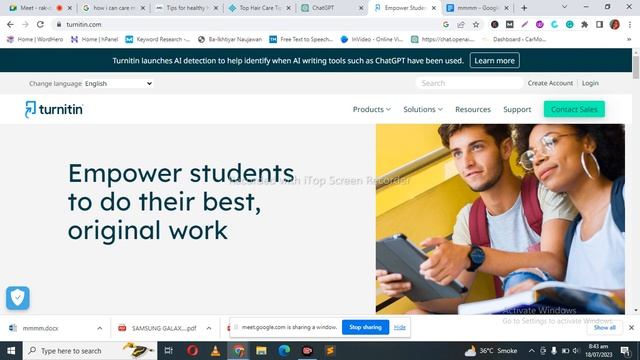Click the Hide link in sharing bar
This screenshot has height=360, width=640.
tap(400, 327)
